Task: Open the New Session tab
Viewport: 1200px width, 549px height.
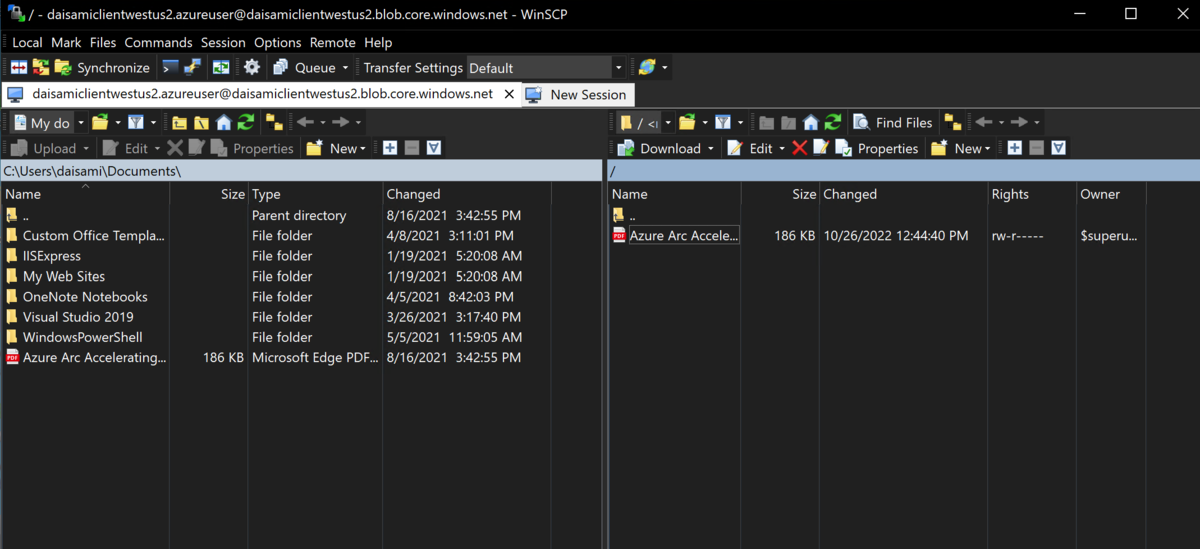Action: [577, 95]
